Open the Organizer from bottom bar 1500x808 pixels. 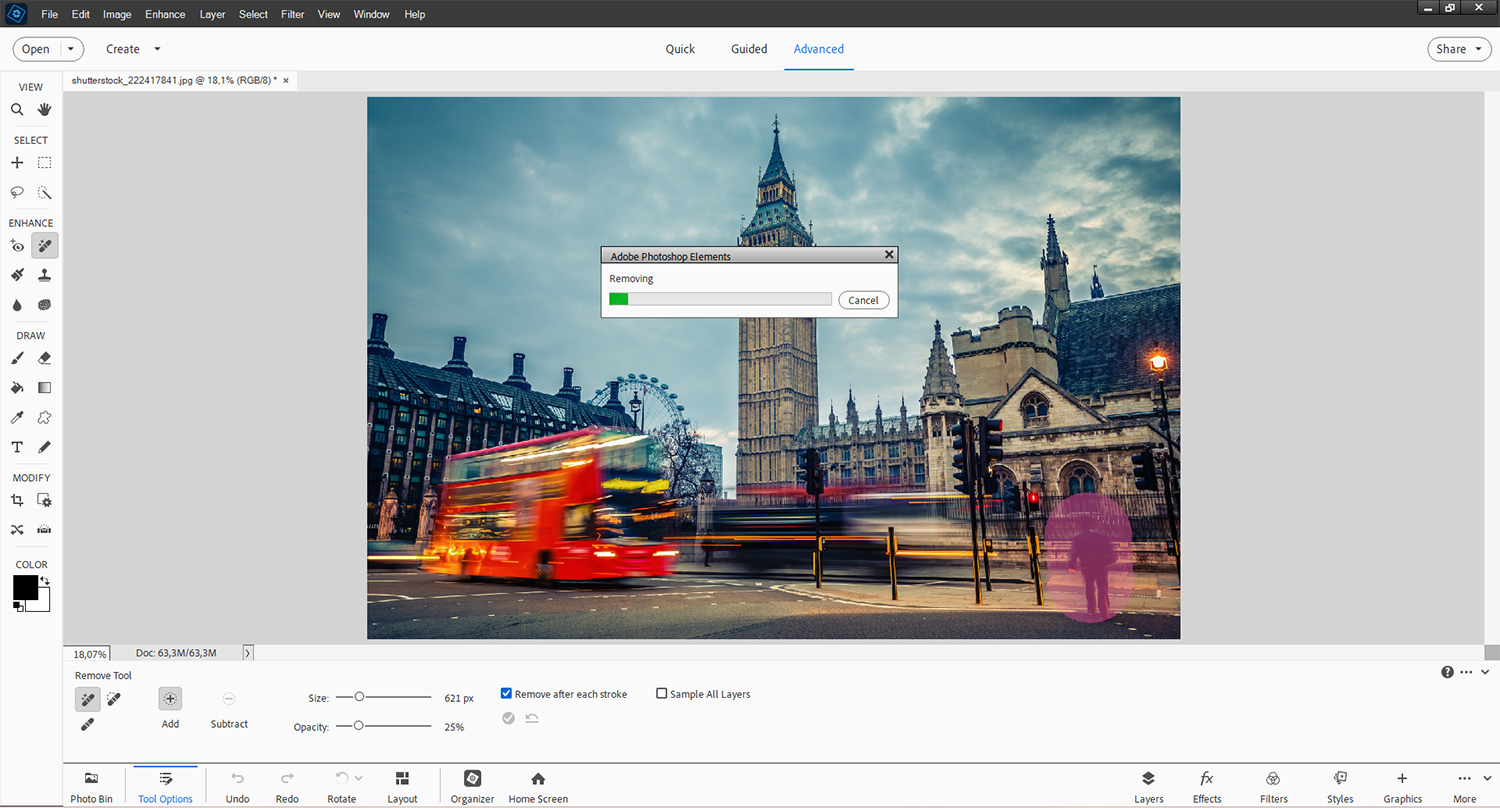(x=472, y=786)
